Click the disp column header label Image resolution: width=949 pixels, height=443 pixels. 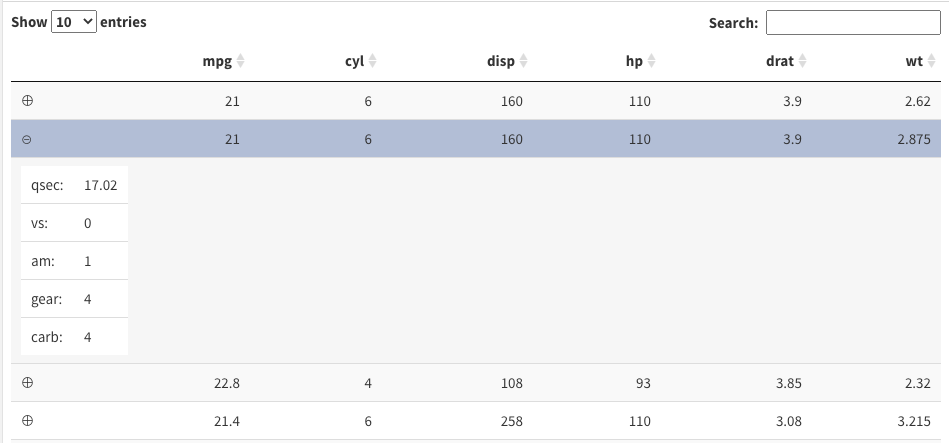[x=501, y=61]
